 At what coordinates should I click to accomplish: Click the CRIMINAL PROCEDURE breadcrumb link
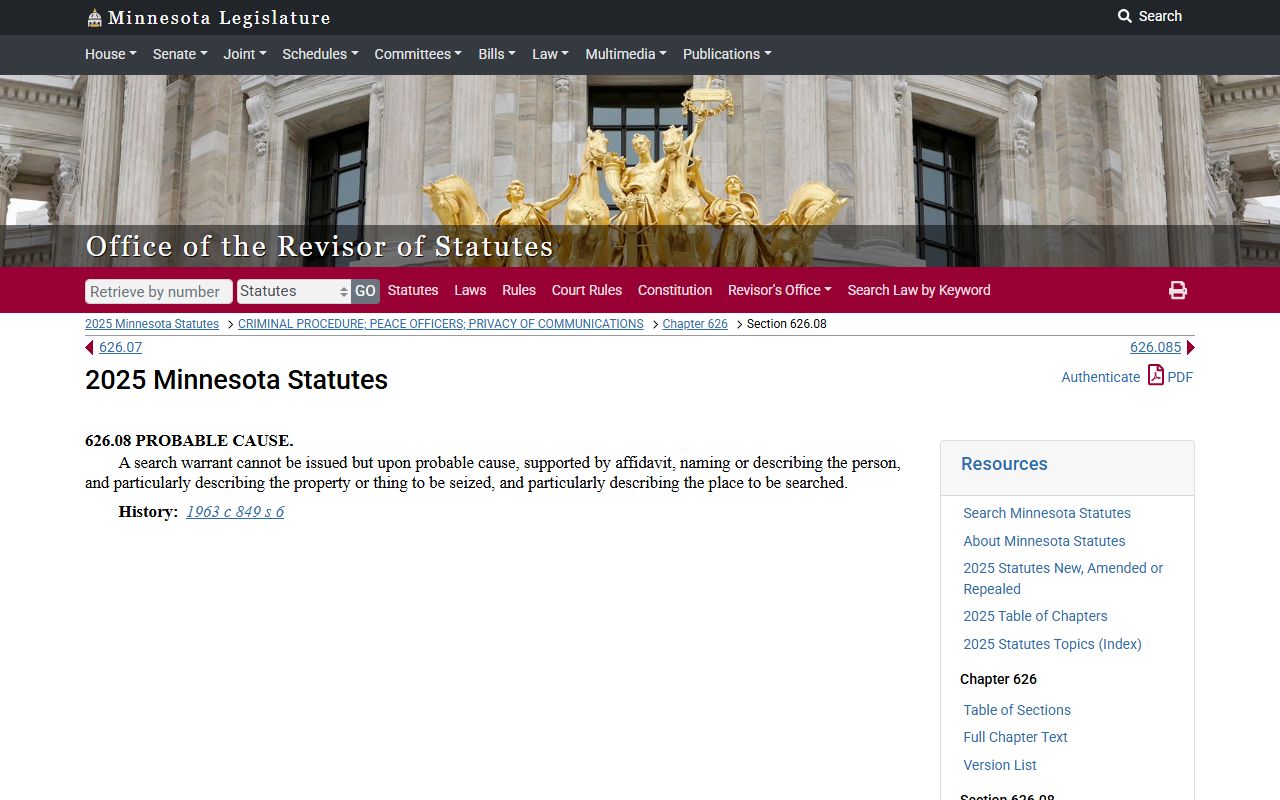tap(441, 324)
